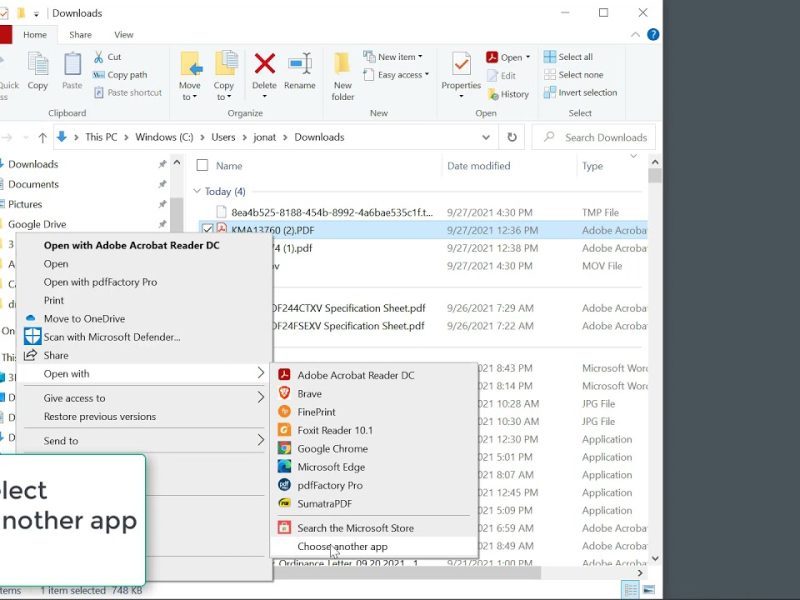Select Documents in the navigation pane

point(33,184)
